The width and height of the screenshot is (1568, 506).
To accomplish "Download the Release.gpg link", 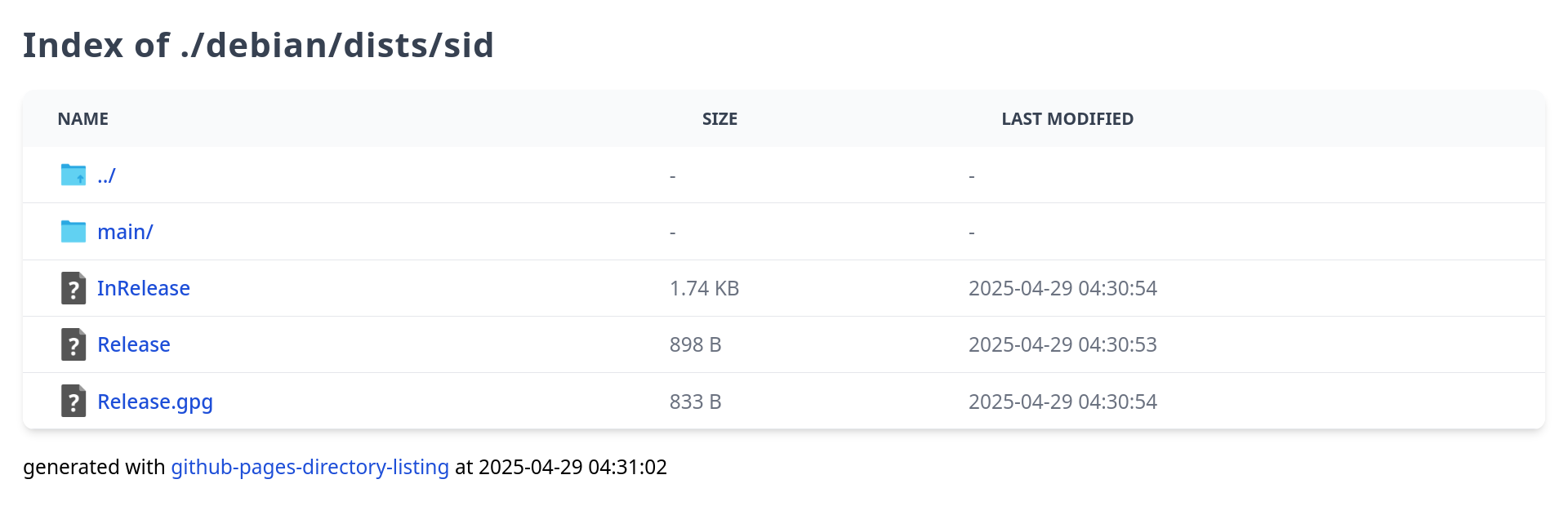I will click(155, 402).
